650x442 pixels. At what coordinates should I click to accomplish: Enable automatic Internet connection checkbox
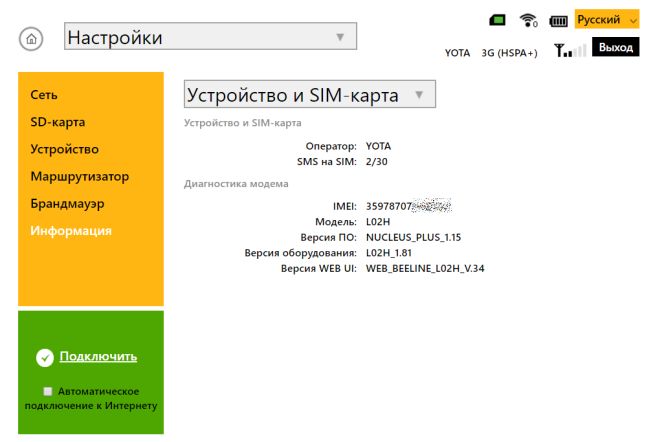tap(48, 391)
